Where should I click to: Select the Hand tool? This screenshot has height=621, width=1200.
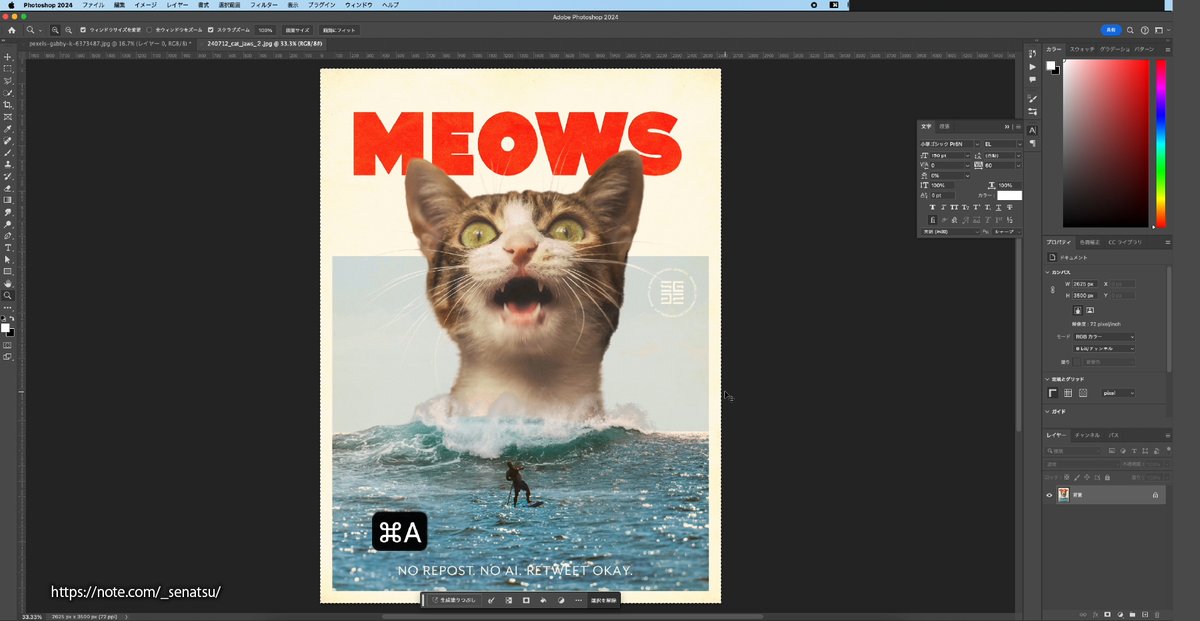coord(8,284)
